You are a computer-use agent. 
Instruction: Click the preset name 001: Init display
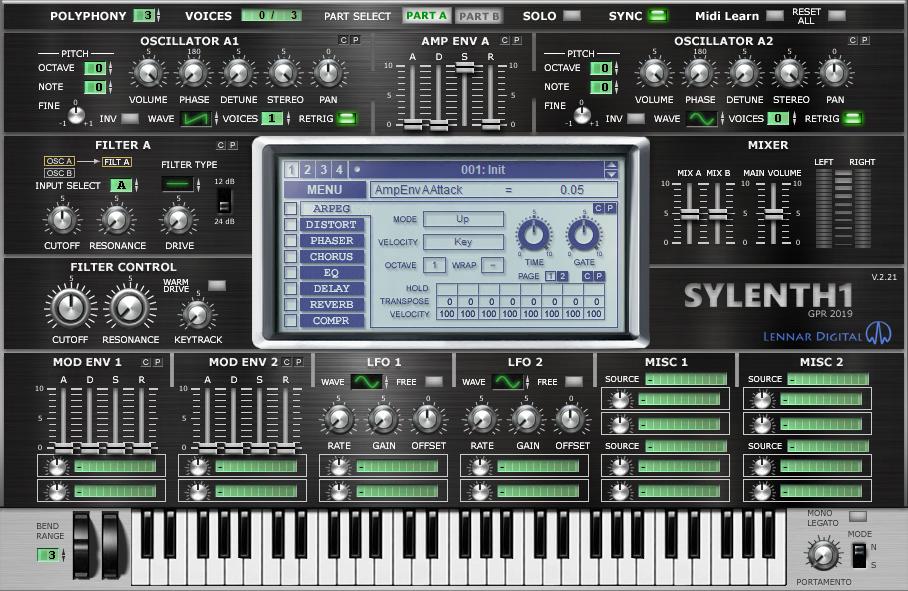483,170
